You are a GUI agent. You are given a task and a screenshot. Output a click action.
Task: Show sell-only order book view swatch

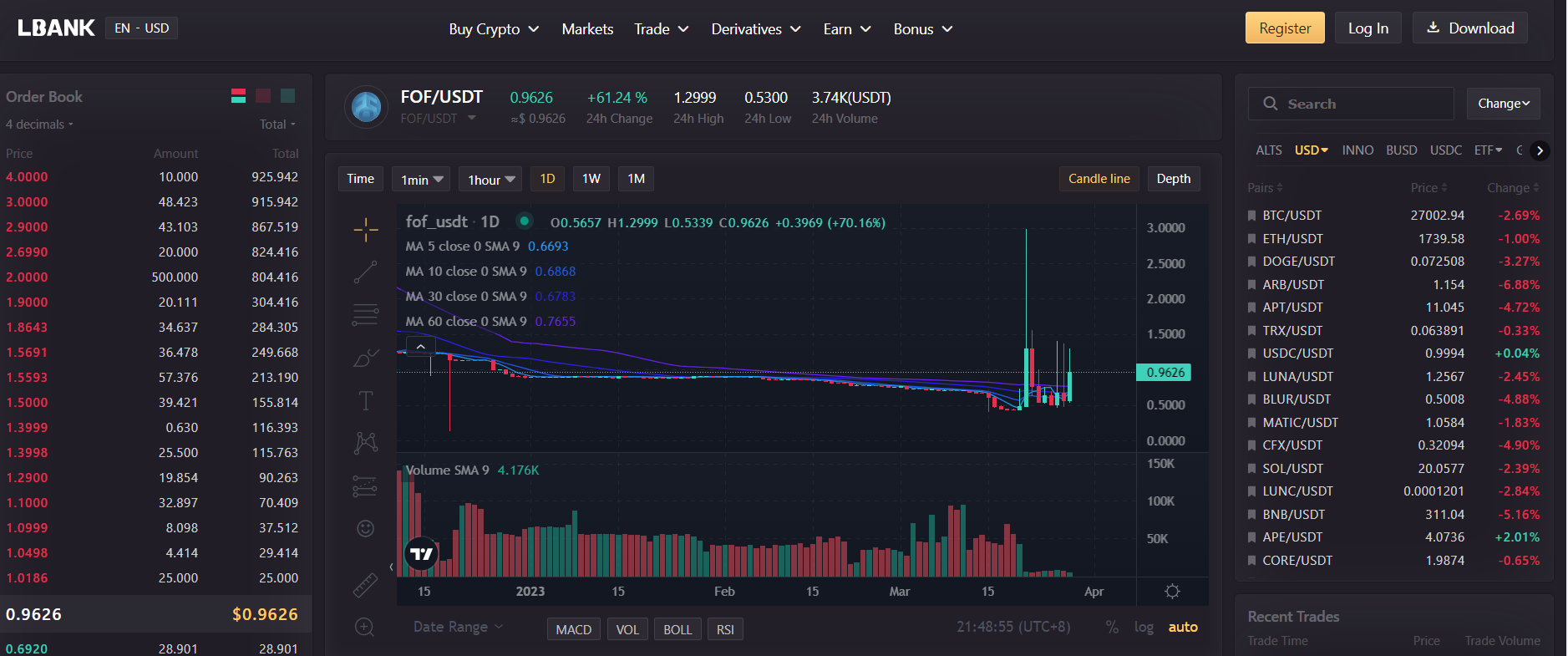click(x=263, y=96)
